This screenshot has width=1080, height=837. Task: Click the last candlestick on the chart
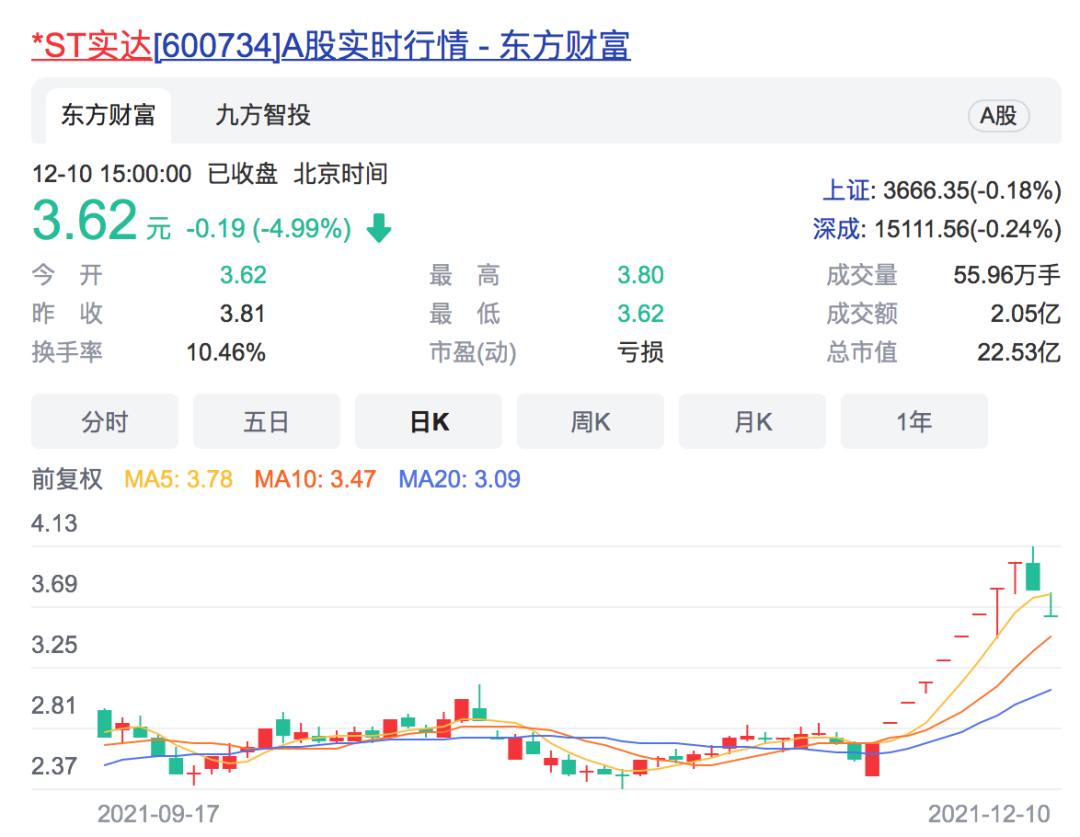coord(1050,606)
